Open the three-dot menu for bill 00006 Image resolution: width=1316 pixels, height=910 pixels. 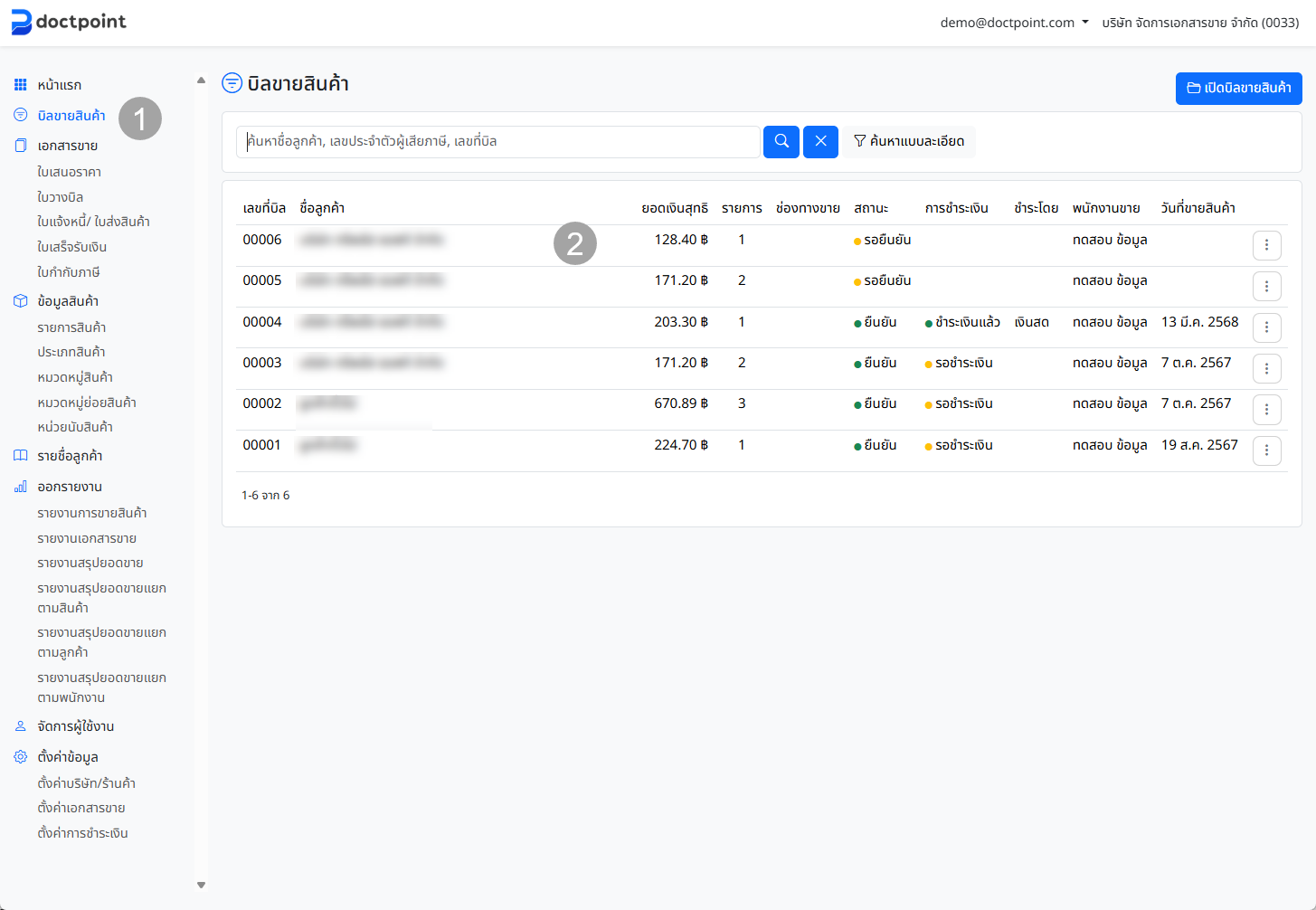coord(1266,245)
